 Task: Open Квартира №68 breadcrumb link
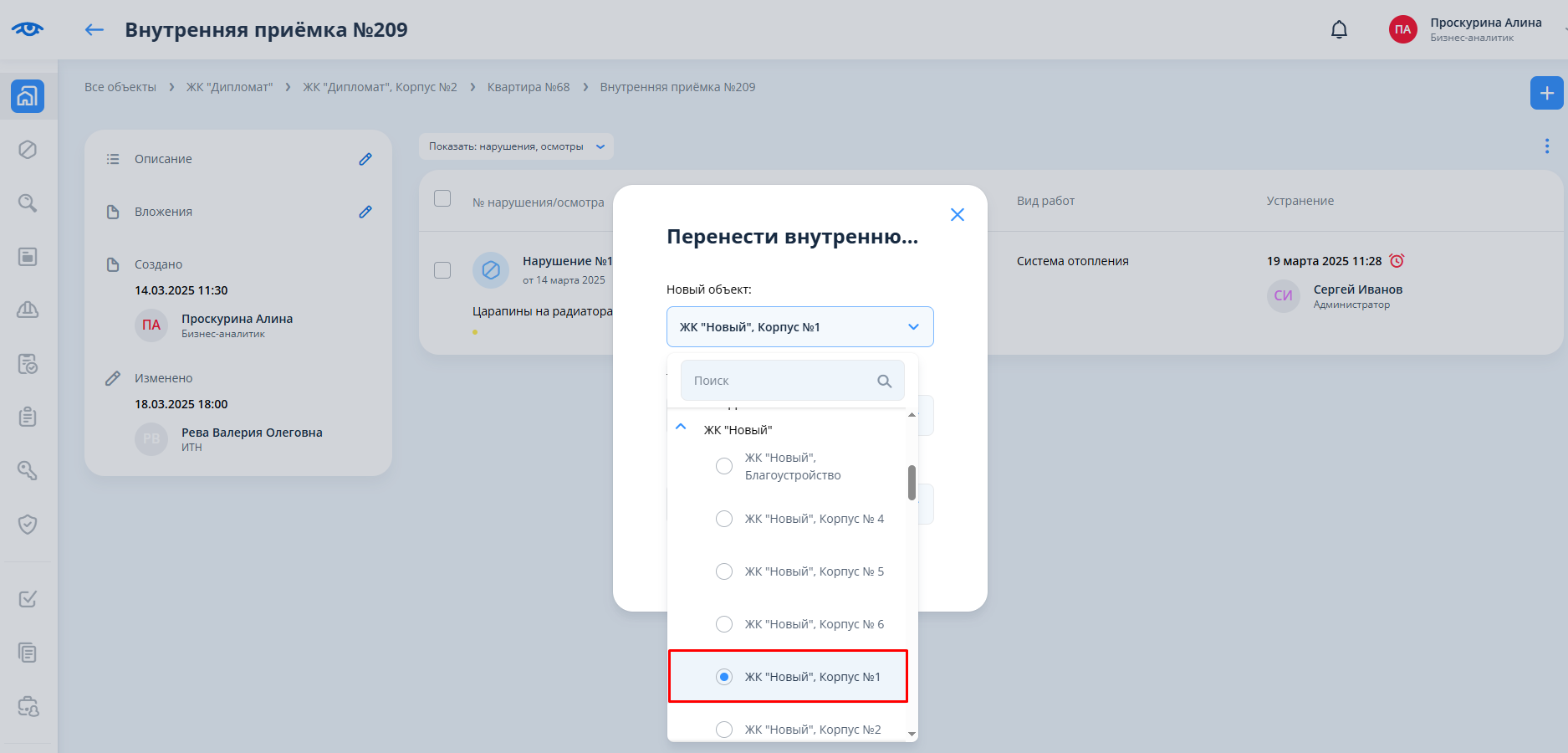[529, 87]
